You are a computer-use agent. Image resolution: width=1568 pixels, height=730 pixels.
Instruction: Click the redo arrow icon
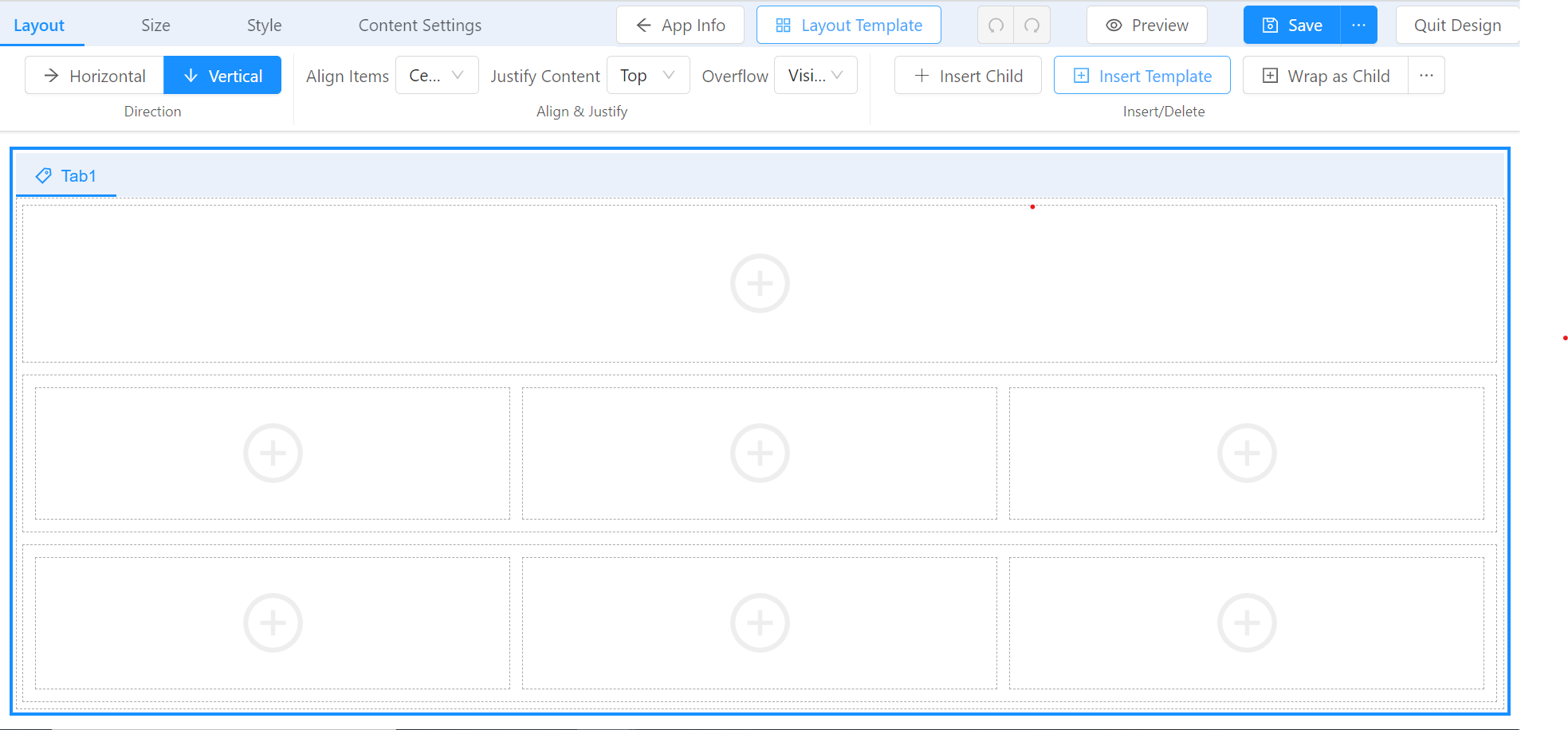click(x=1032, y=26)
